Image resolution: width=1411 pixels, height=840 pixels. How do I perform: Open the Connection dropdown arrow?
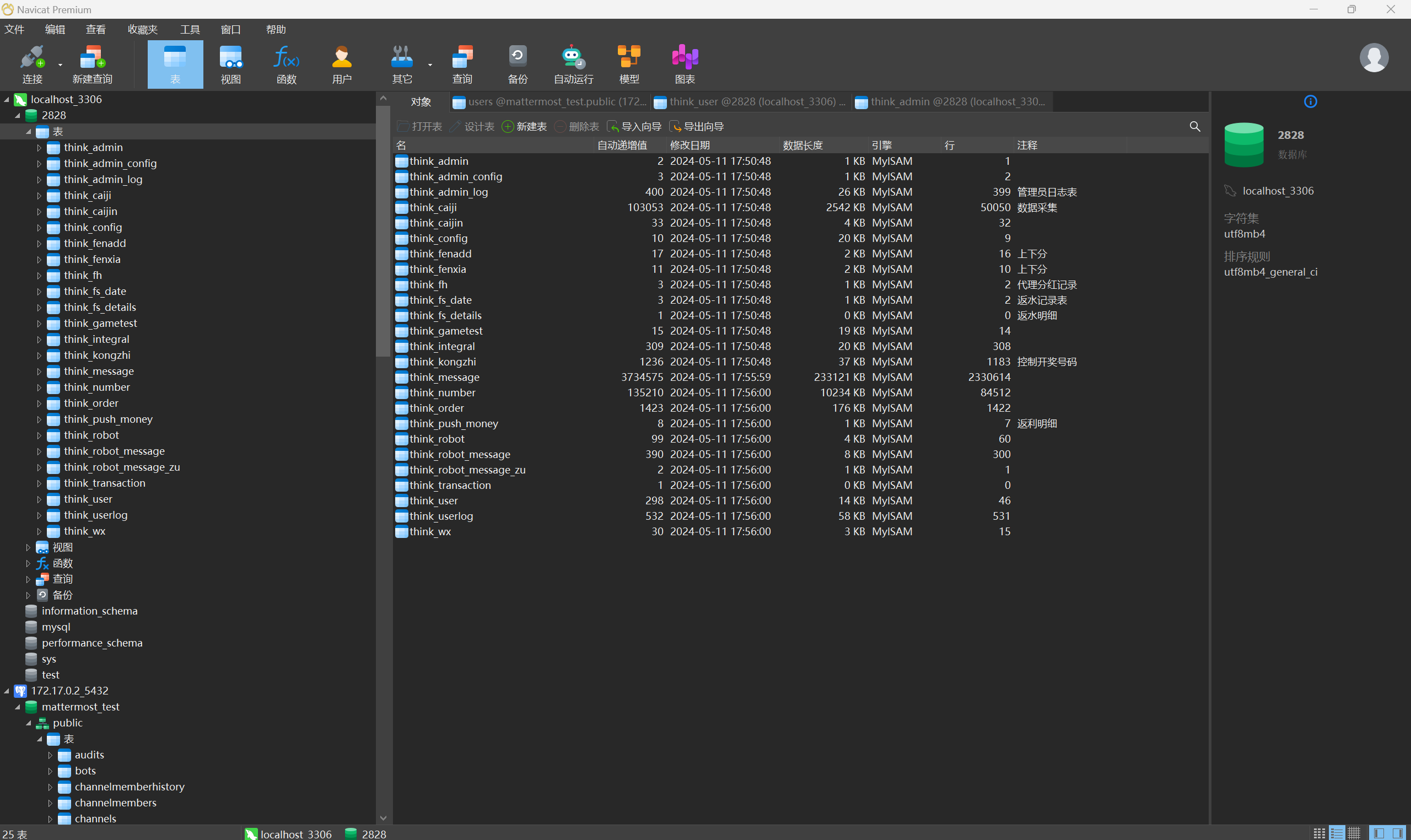(60, 65)
